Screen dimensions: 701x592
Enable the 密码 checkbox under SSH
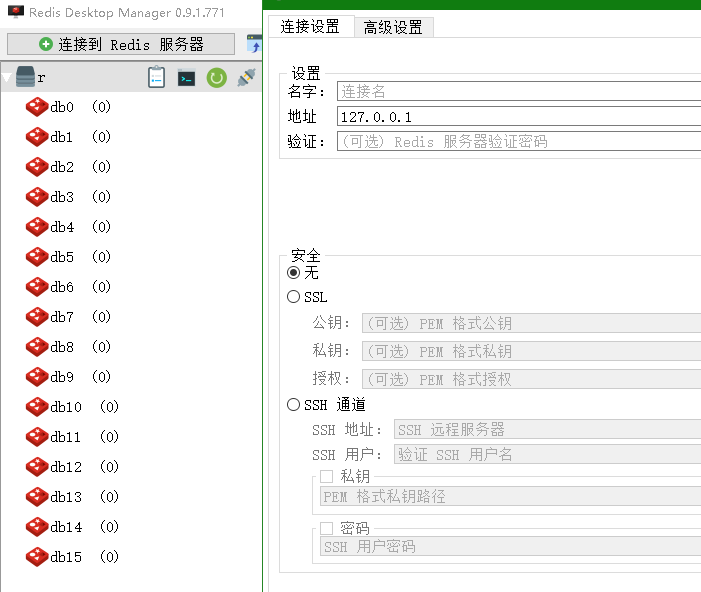326,528
